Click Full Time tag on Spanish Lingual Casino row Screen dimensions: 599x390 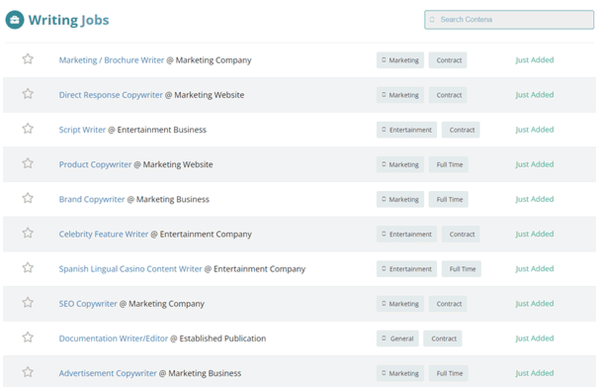pos(461,269)
